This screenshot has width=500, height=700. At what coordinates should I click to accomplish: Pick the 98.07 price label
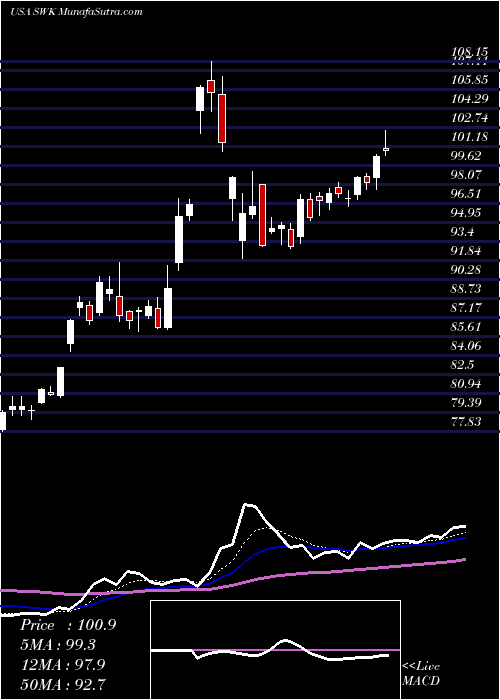pyautogui.click(x=466, y=175)
